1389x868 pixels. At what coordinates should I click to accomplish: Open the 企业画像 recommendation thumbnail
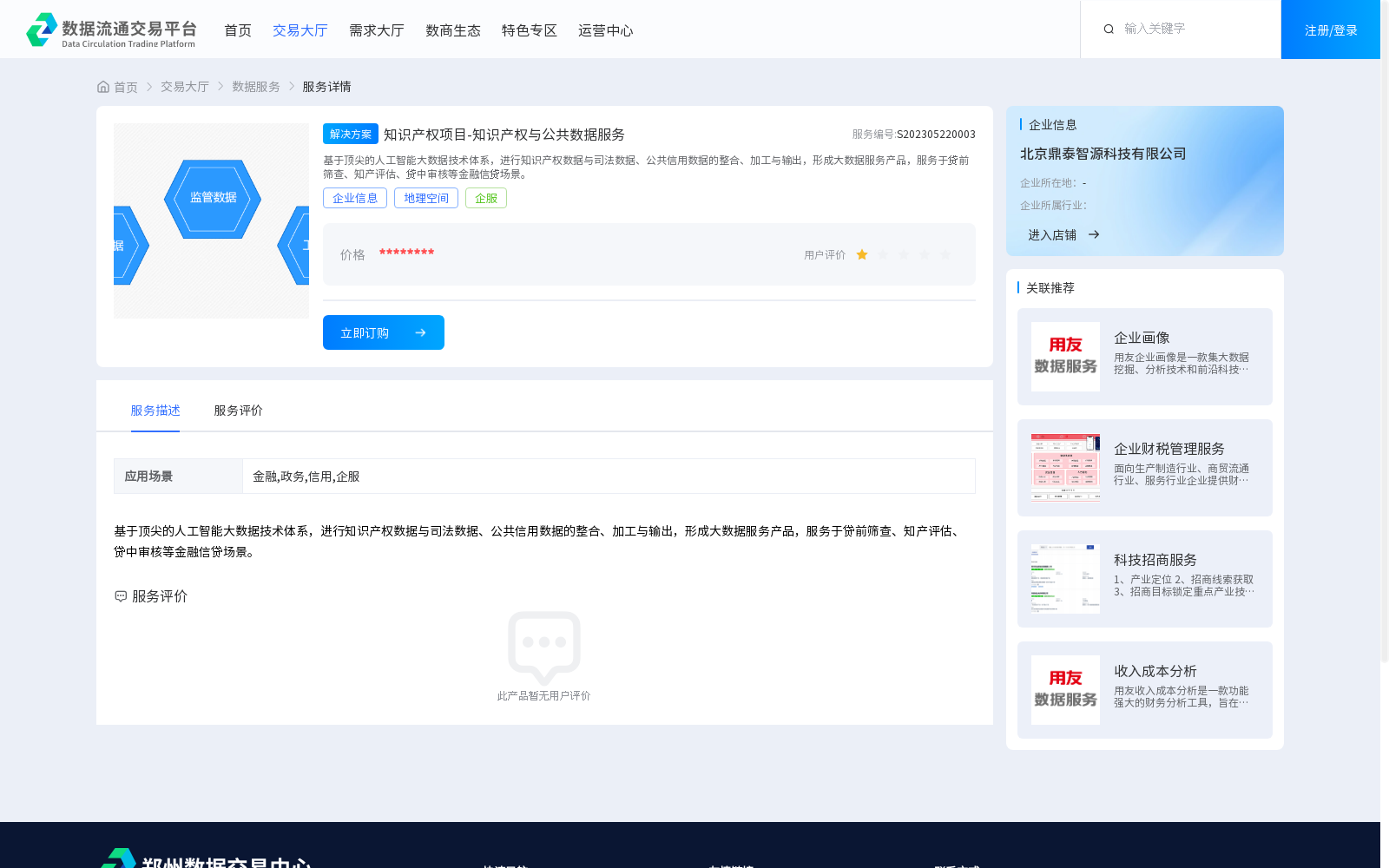click(x=1065, y=357)
